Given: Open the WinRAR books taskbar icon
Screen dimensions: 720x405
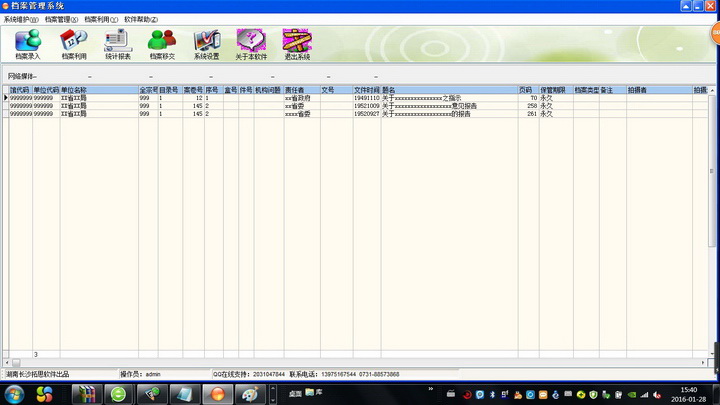Looking at the screenshot, I should point(87,394).
